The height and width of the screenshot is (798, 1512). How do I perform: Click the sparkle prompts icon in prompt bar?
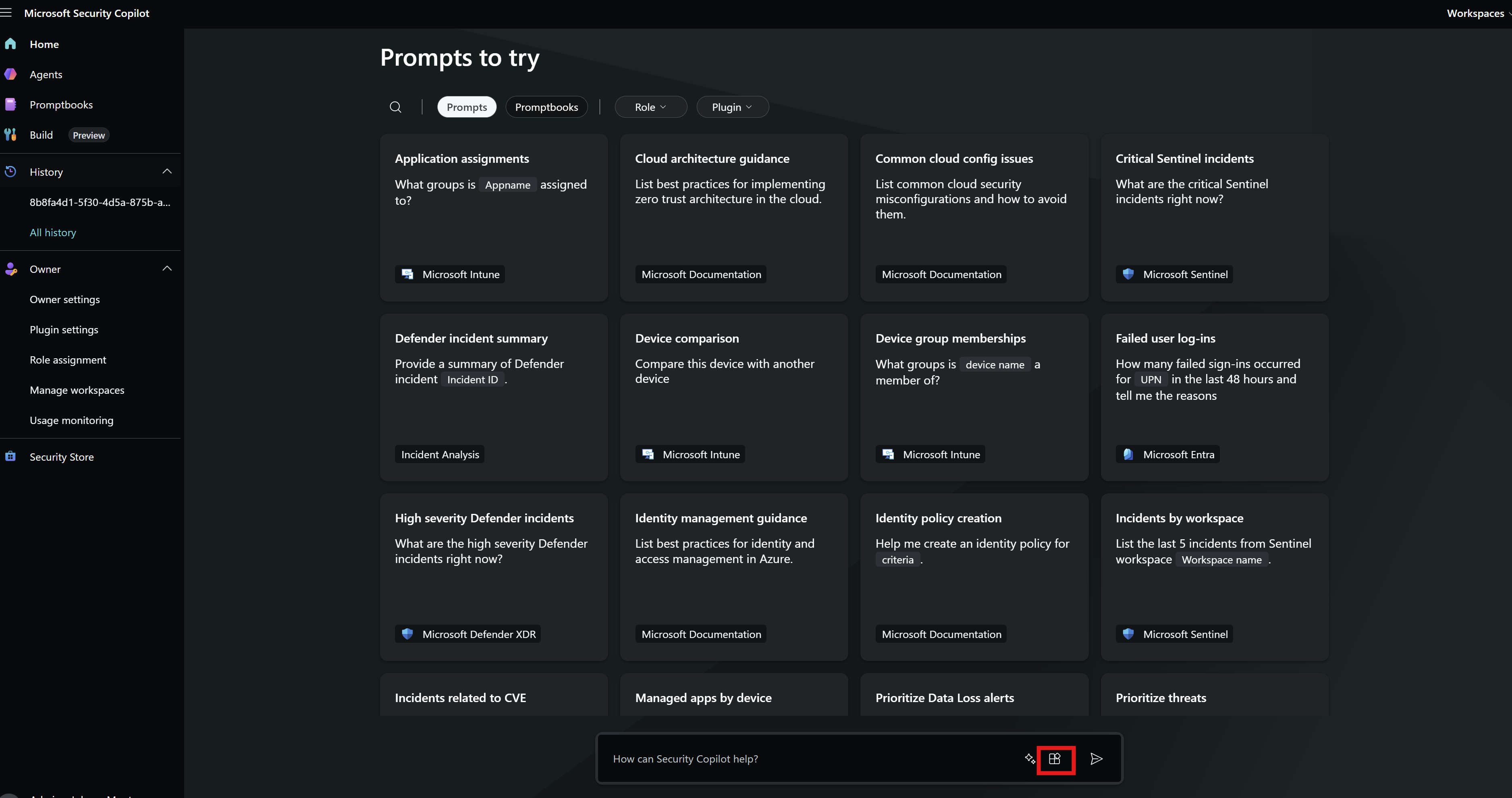click(x=1030, y=759)
